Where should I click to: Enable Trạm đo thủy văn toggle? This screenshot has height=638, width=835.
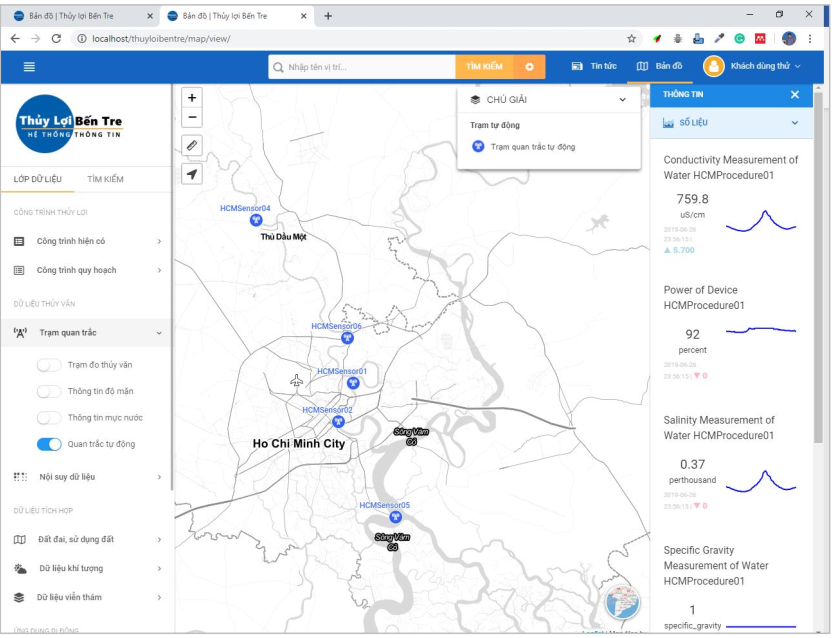[50, 365]
